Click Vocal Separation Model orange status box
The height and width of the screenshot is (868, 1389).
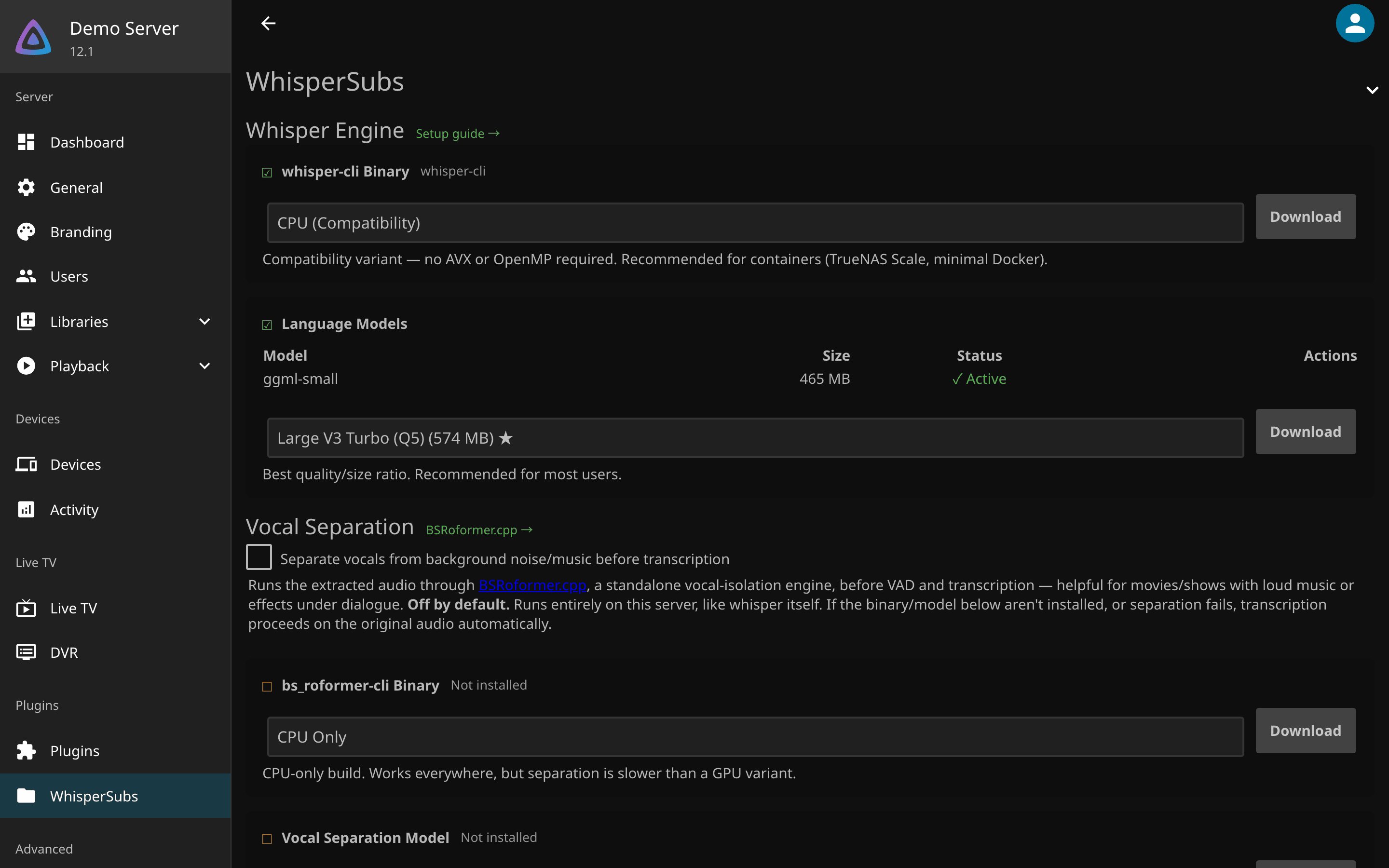267,839
